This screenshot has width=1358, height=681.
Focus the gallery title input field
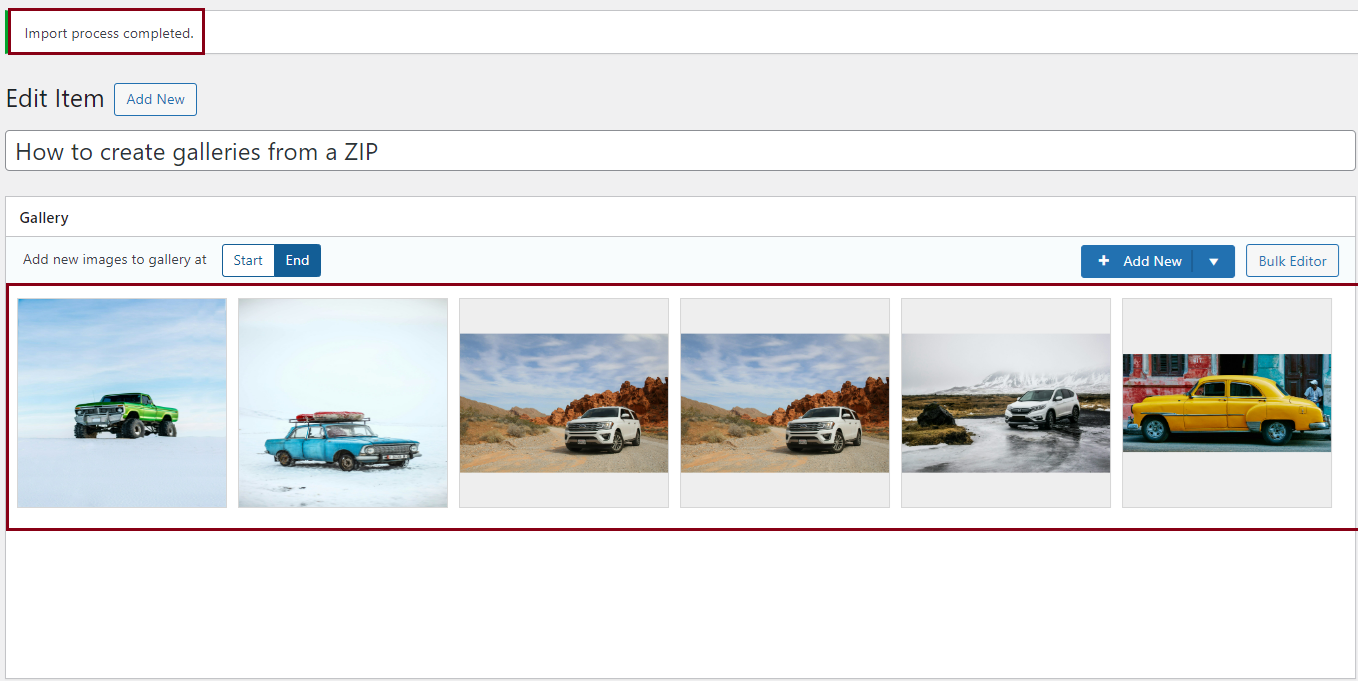point(680,151)
